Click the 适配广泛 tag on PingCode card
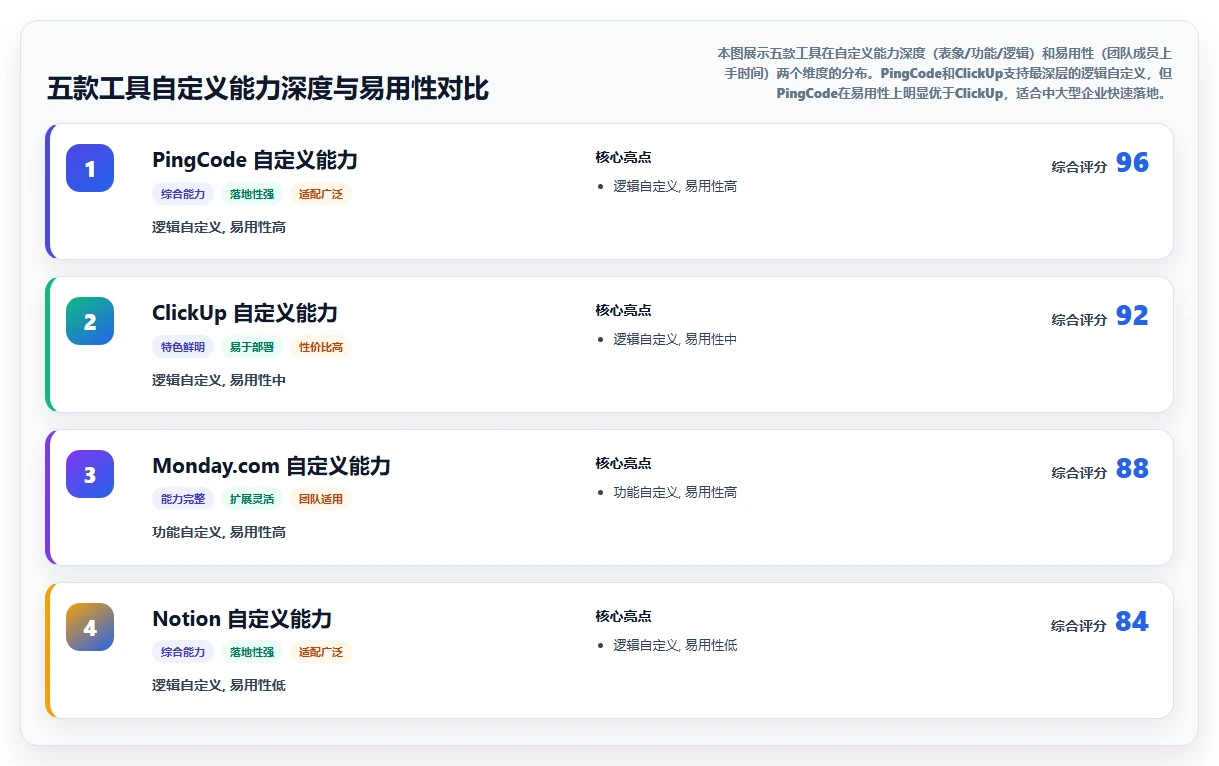The height and width of the screenshot is (766, 1219). coord(321,194)
